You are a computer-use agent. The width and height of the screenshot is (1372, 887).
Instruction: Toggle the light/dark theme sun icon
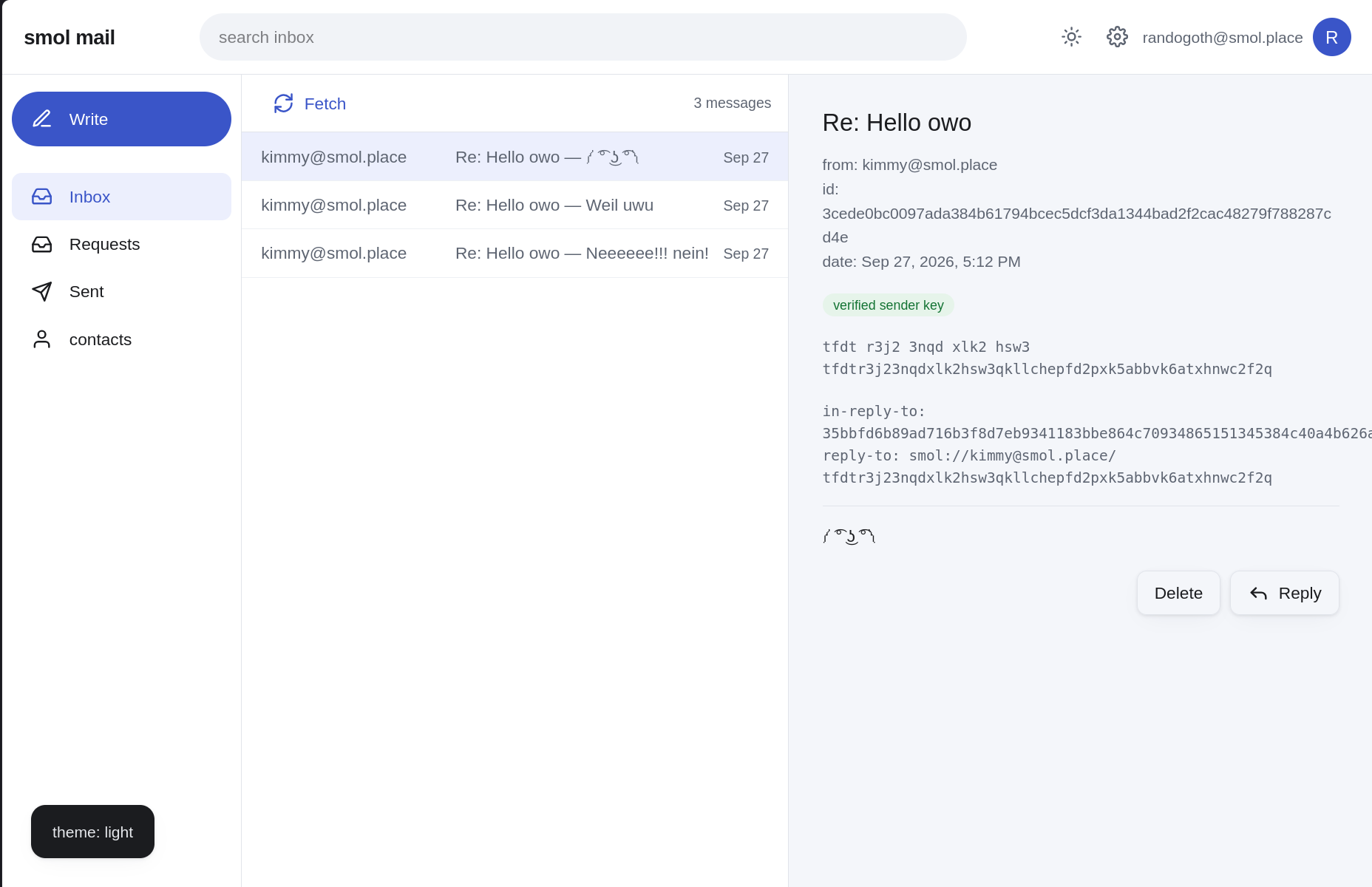coord(1071,37)
